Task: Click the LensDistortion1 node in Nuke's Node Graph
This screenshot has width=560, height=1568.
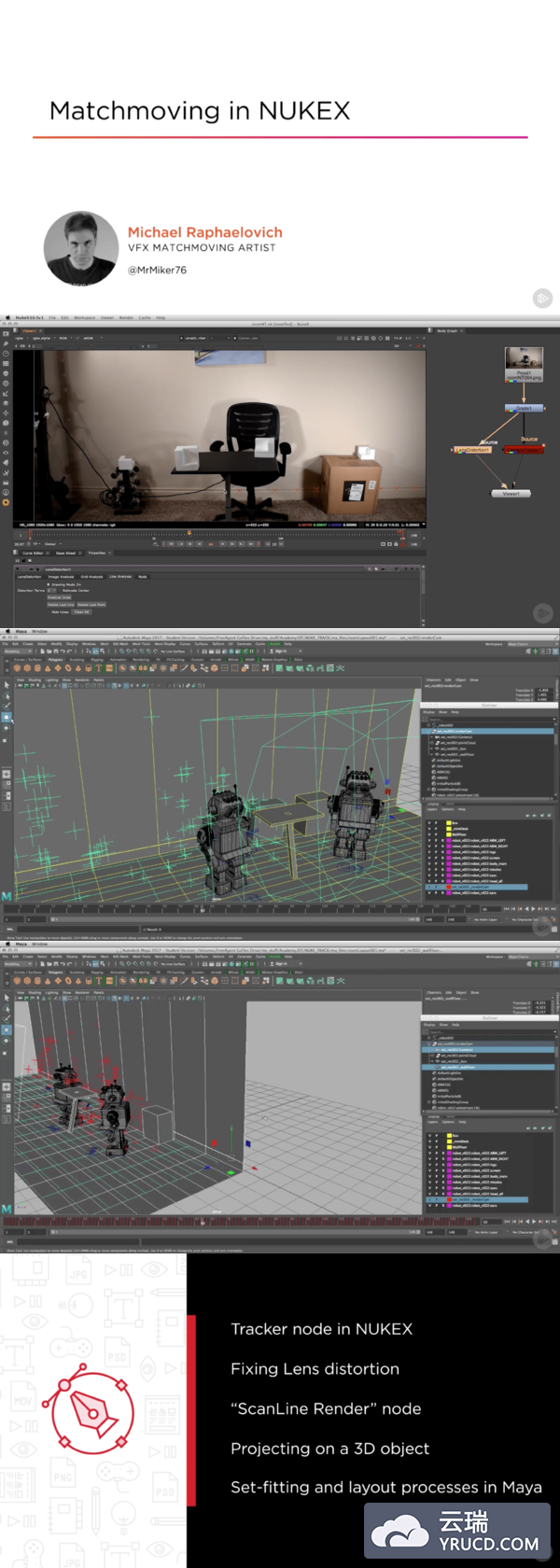Action: (472, 450)
